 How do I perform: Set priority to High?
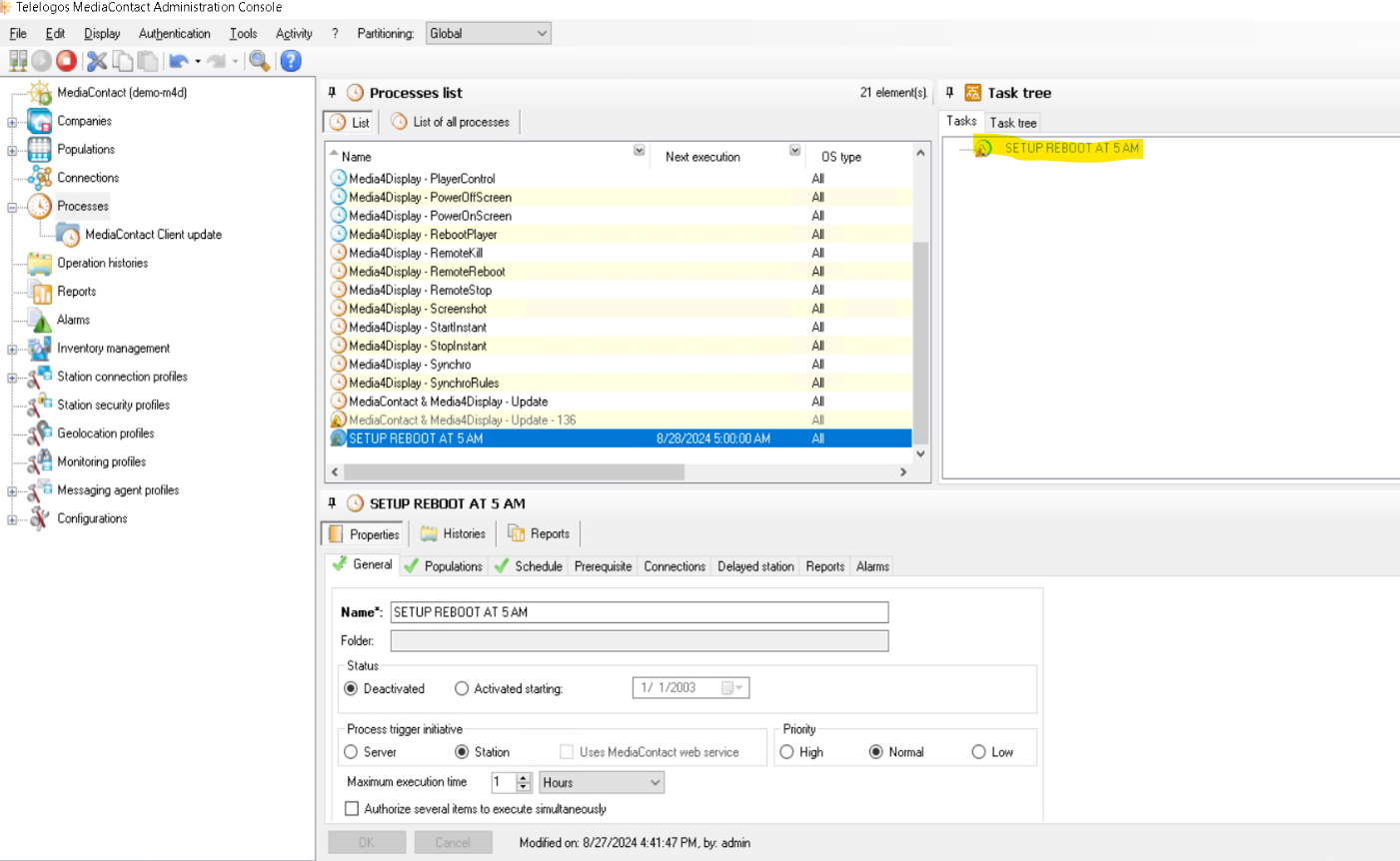pos(787,752)
